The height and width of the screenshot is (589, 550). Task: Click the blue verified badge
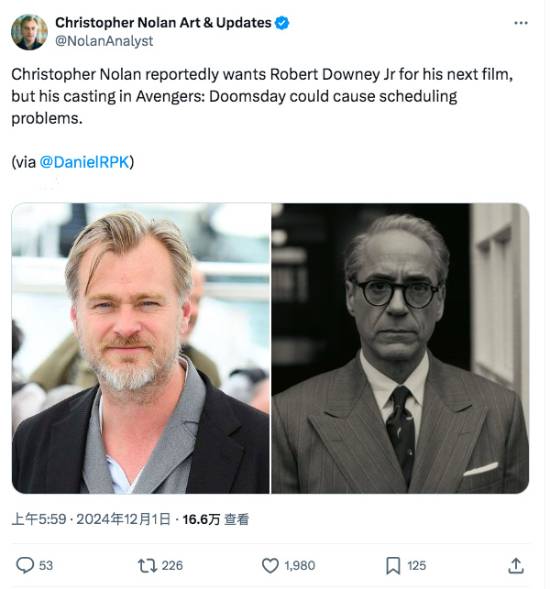click(282, 23)
